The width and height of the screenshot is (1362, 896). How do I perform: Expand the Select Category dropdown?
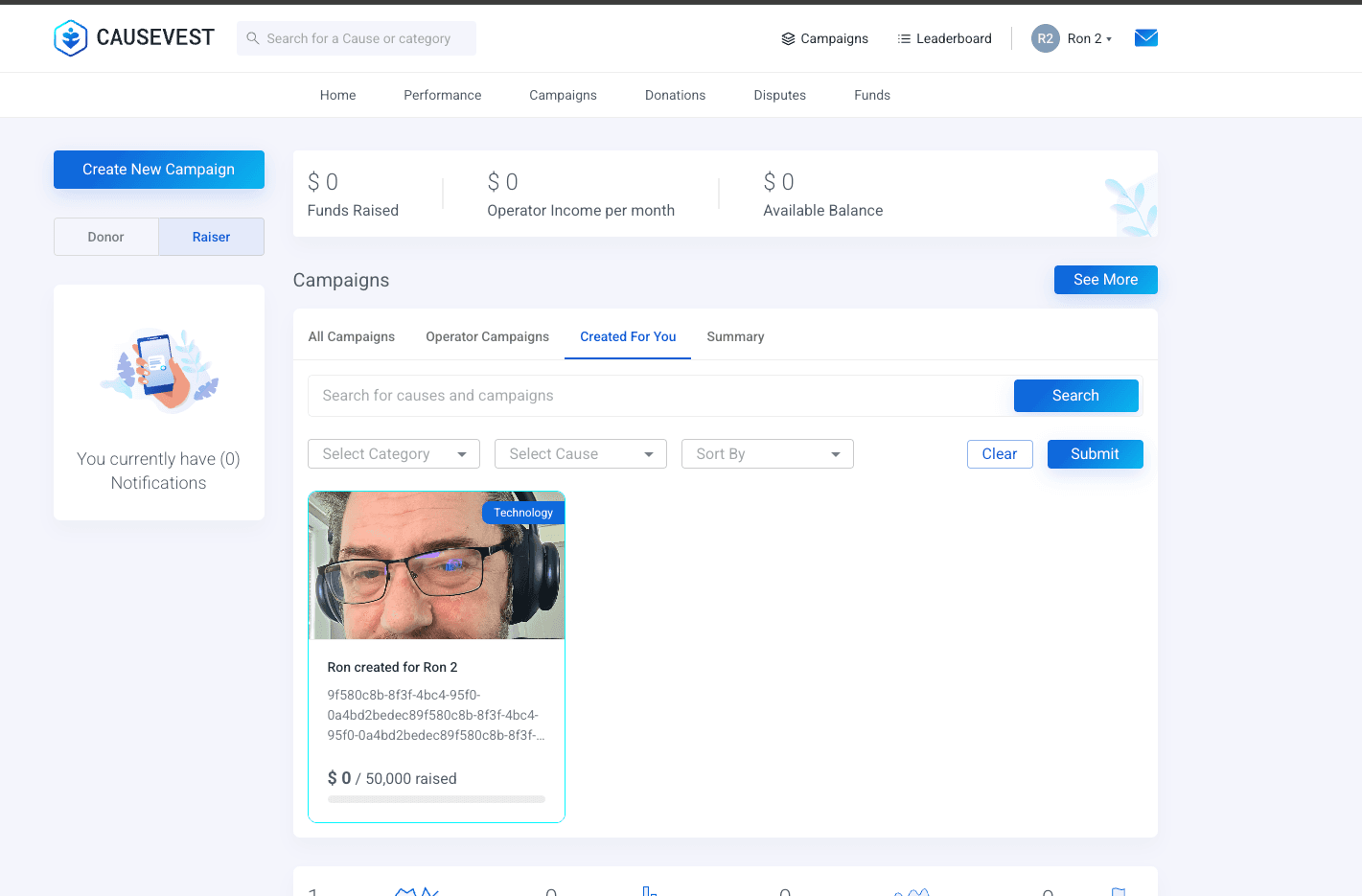[394, 454]
